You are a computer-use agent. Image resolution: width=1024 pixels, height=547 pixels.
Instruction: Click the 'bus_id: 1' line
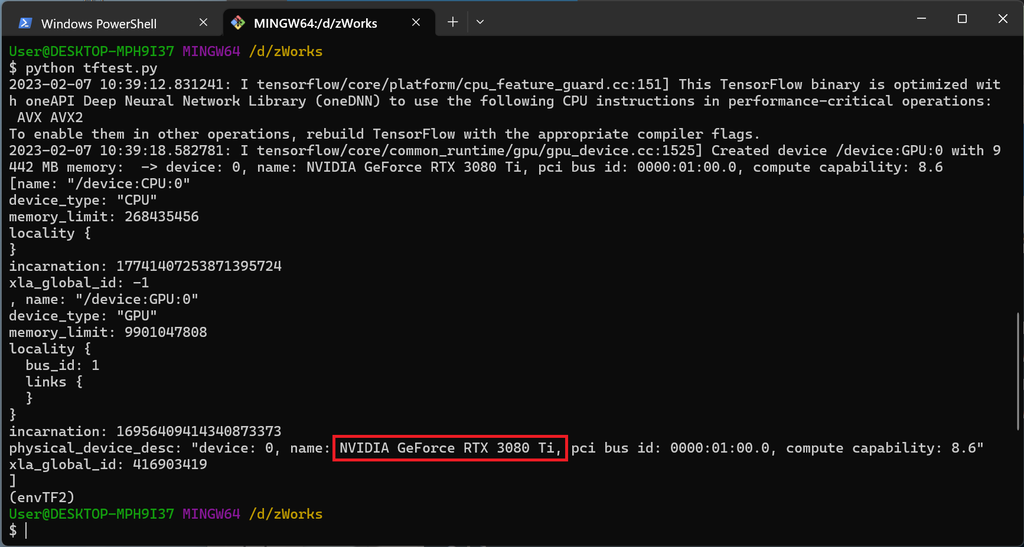63,366
